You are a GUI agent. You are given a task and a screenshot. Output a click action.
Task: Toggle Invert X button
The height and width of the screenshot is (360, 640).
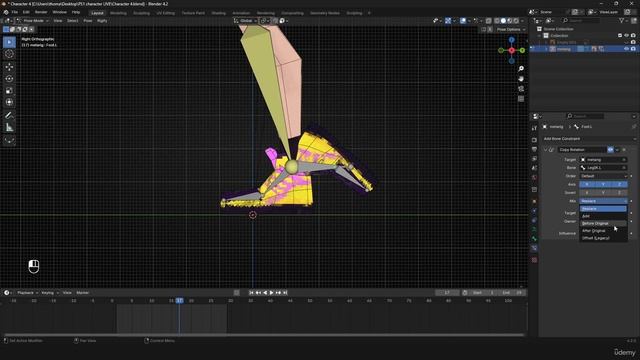tap(587, 193)
